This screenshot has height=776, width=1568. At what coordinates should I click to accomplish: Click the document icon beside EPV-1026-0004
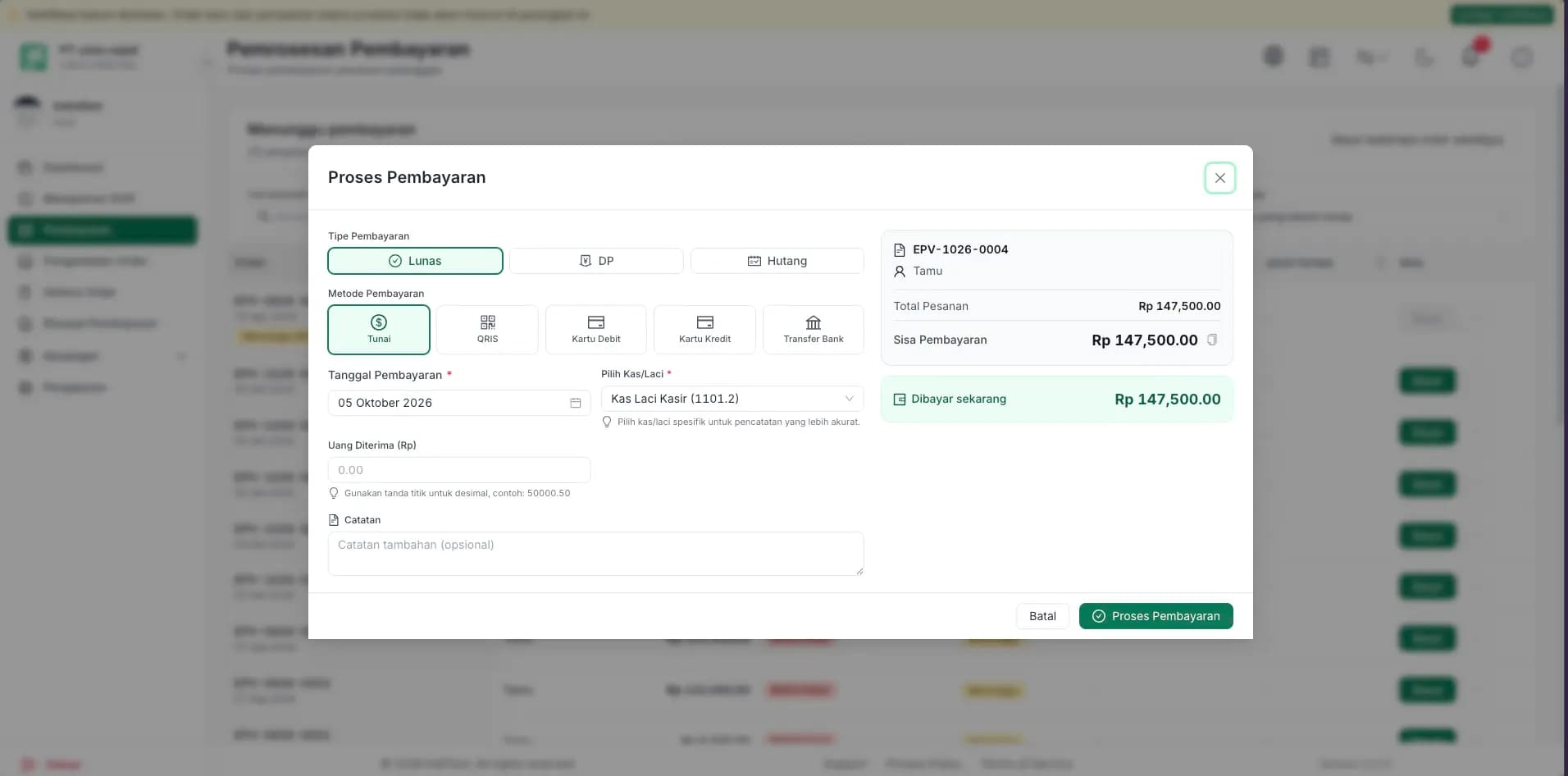(x=900, y=249)
